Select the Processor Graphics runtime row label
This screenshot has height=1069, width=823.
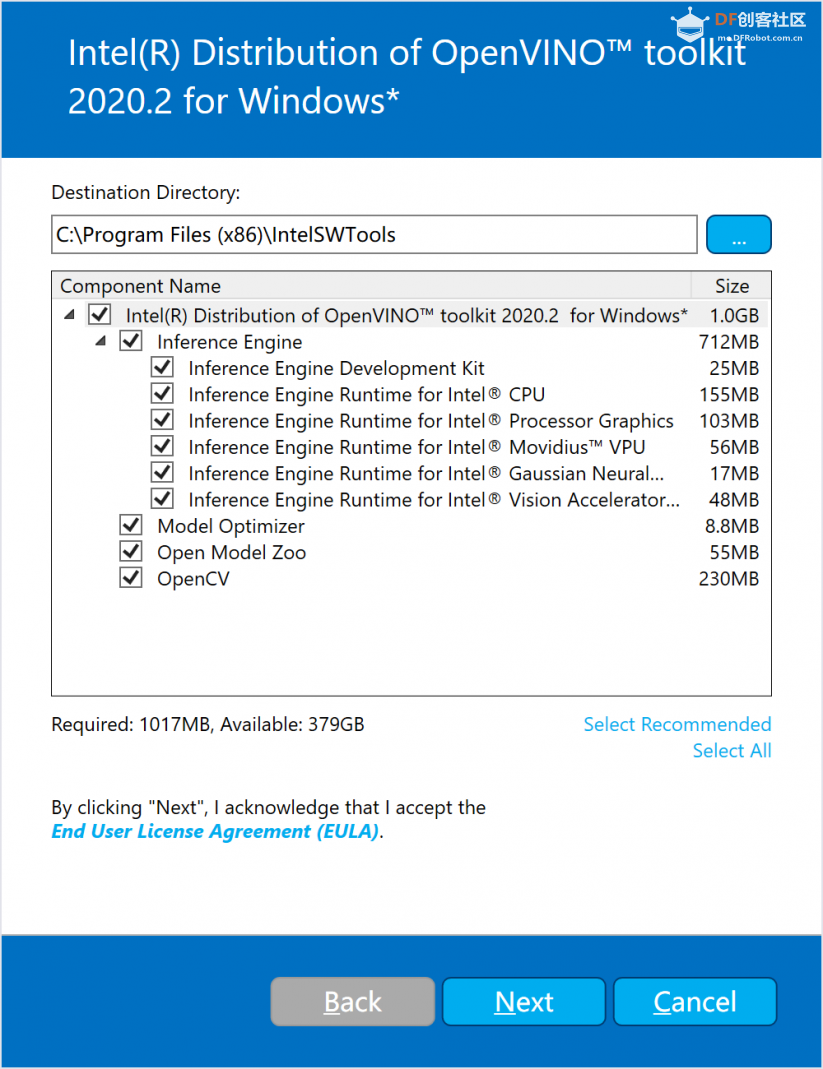click(x=431, y=421)
